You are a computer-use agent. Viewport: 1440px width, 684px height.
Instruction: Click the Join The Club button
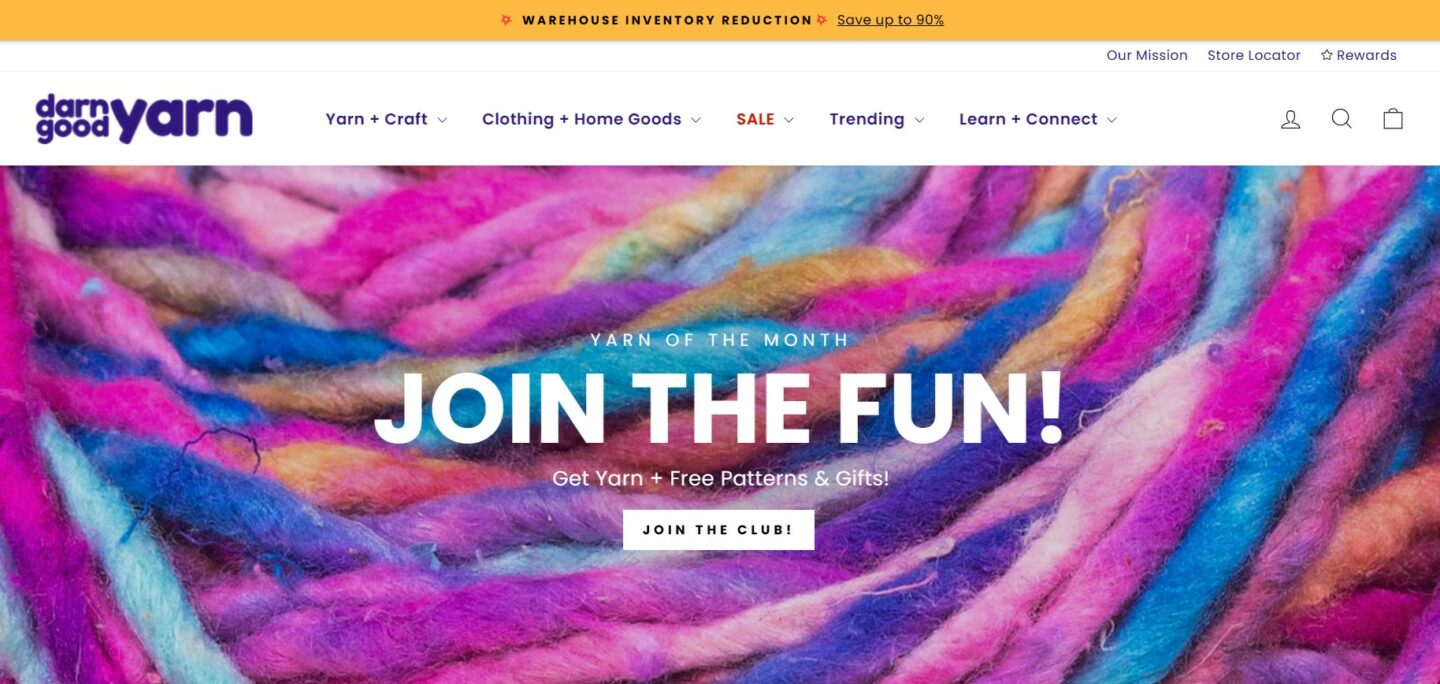pos(718,530)
